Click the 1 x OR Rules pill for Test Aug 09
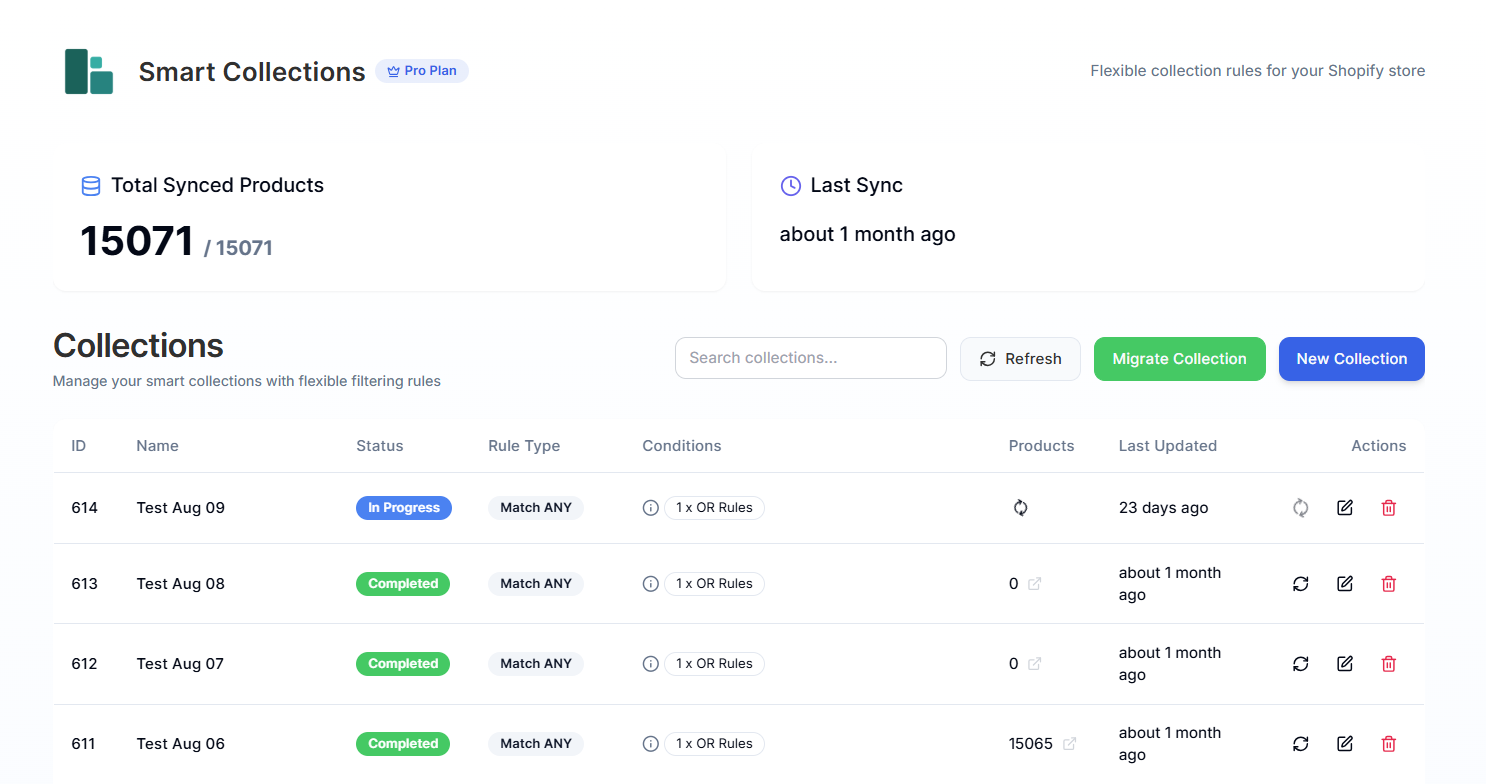The image size is (1486, 784). [714, 507]
